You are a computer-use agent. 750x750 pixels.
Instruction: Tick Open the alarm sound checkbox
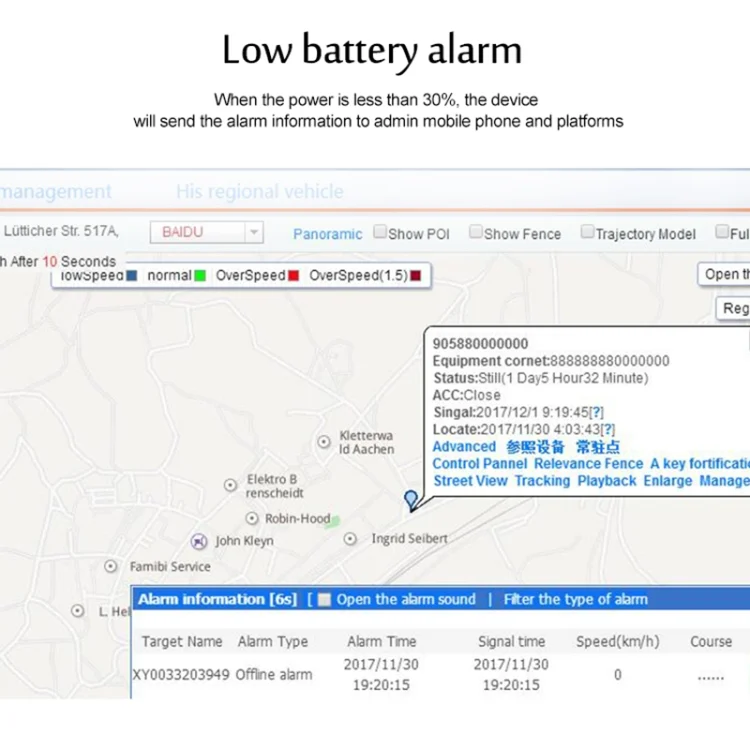pyautogui.click(x=324, y=600)
